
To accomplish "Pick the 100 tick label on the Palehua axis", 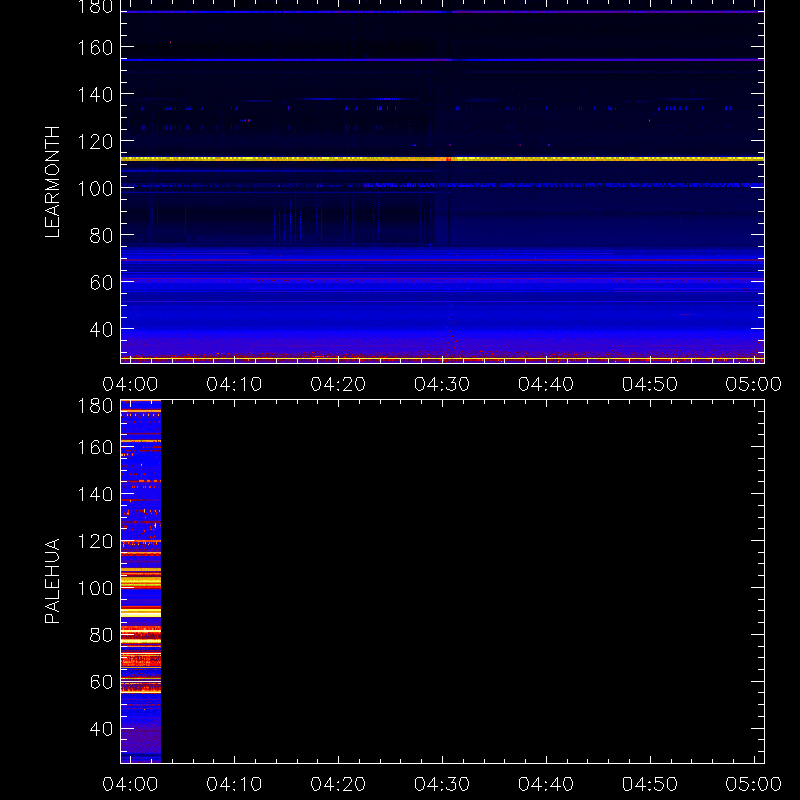I will pos(95,588).
